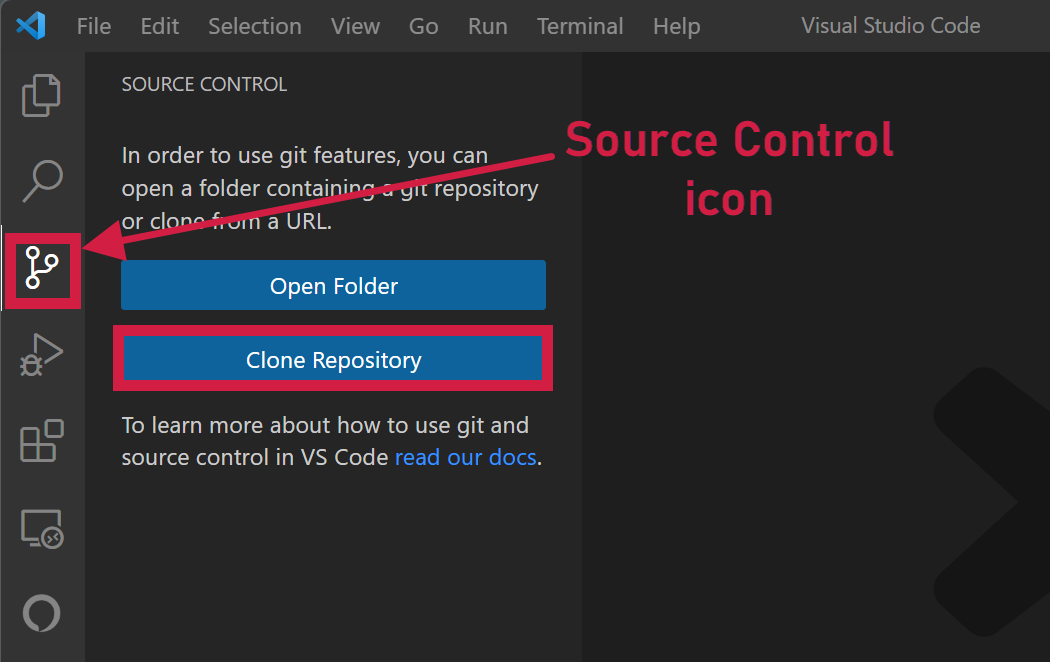Open the Selection menu
The height and width of the screenshot is (662, 1050).
click(x=254, y=26)
